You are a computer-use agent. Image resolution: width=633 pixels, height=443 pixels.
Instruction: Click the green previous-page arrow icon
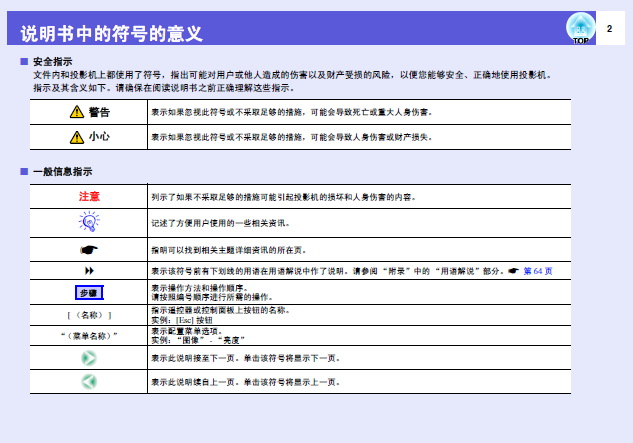(90, 381)
